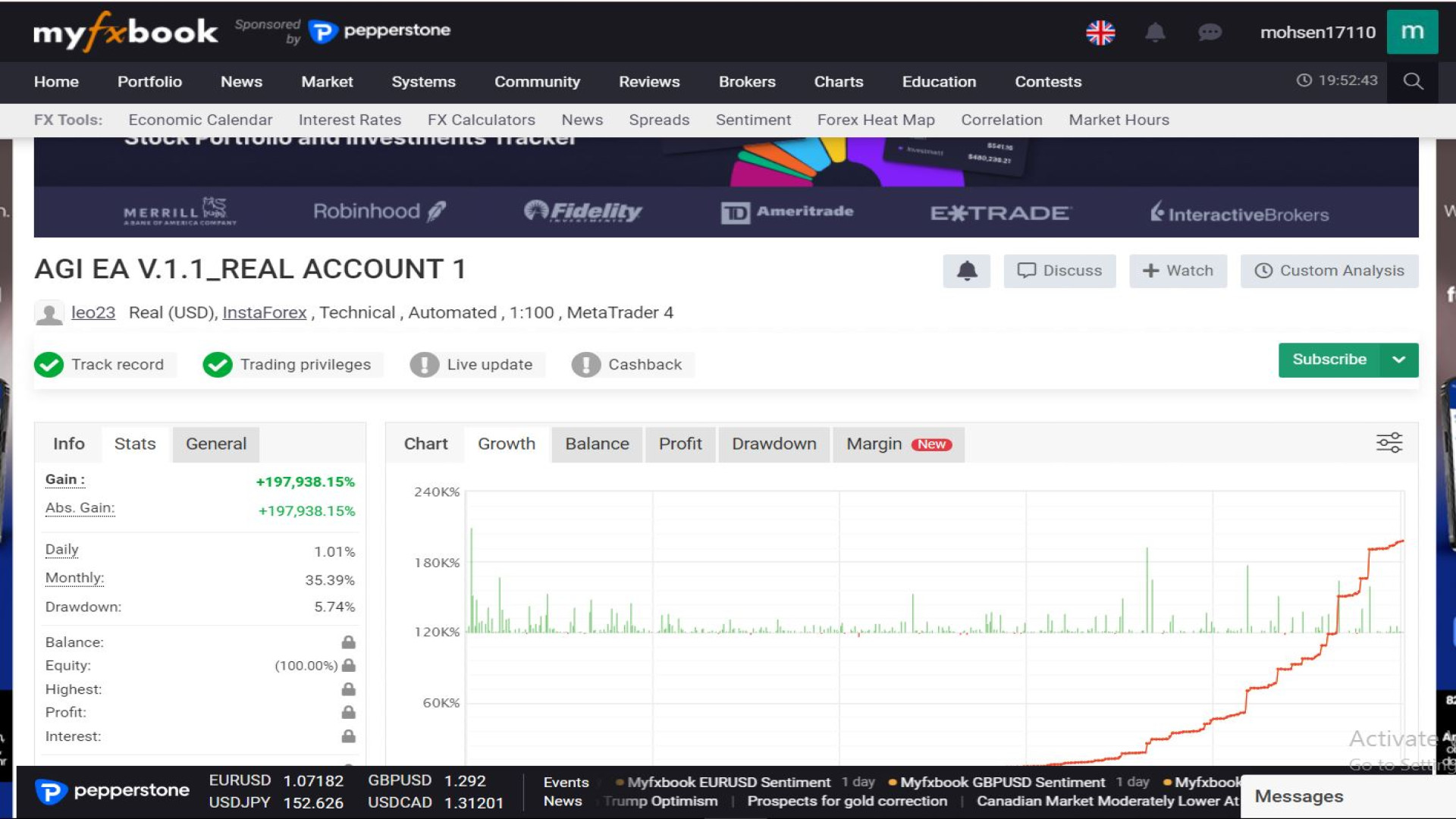Screen dimensions: 1456x819
Task: Open the Messages panel
Action: coord(1348,796)
